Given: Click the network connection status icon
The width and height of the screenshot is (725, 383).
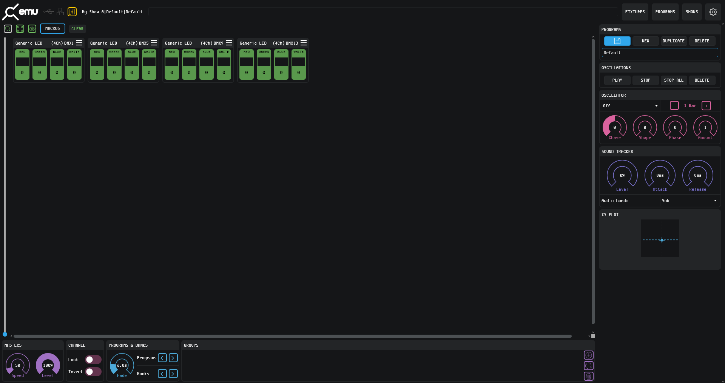Looking at the screenshot, I should click(x=61, y=12).
